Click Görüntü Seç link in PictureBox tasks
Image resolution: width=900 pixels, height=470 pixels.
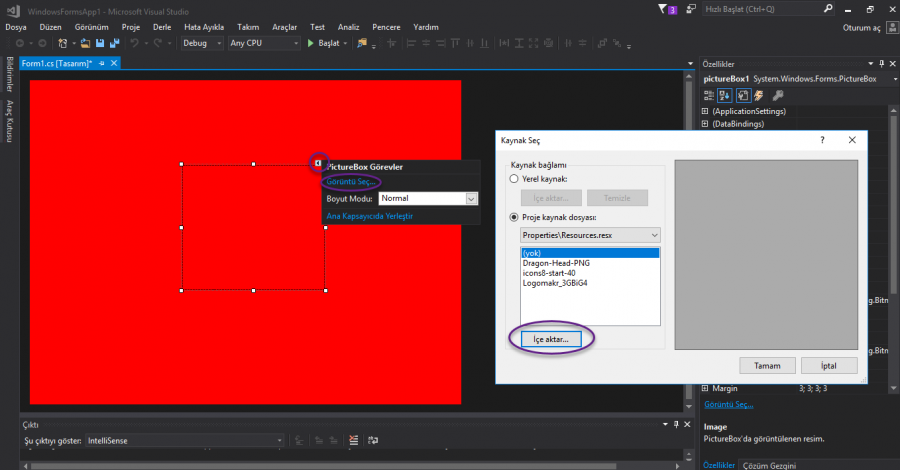(x=351, y=181)
